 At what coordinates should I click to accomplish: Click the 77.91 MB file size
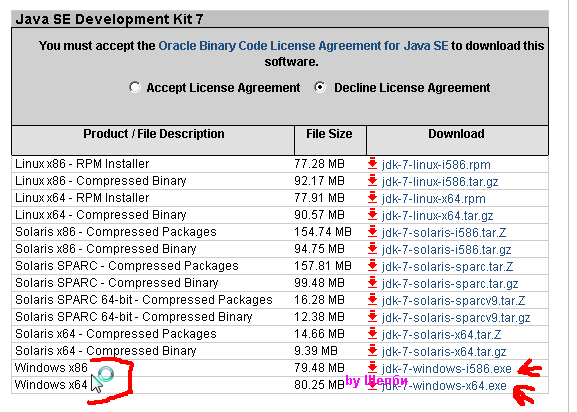319,198
